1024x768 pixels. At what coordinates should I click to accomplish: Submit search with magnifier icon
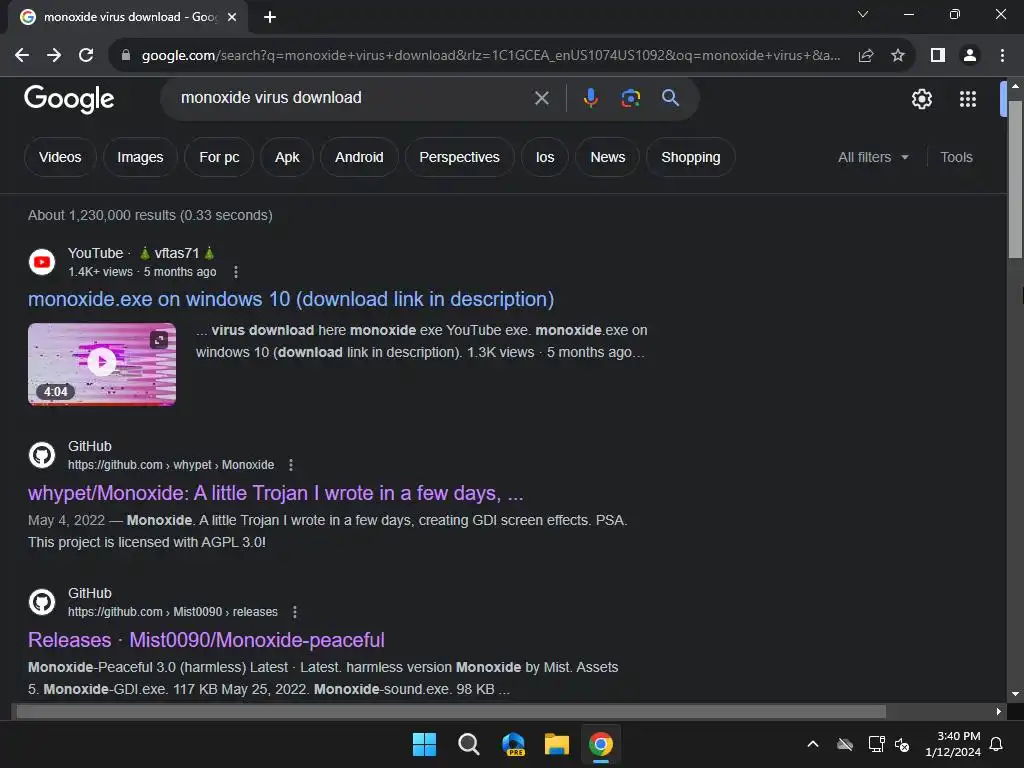[670, 98]
